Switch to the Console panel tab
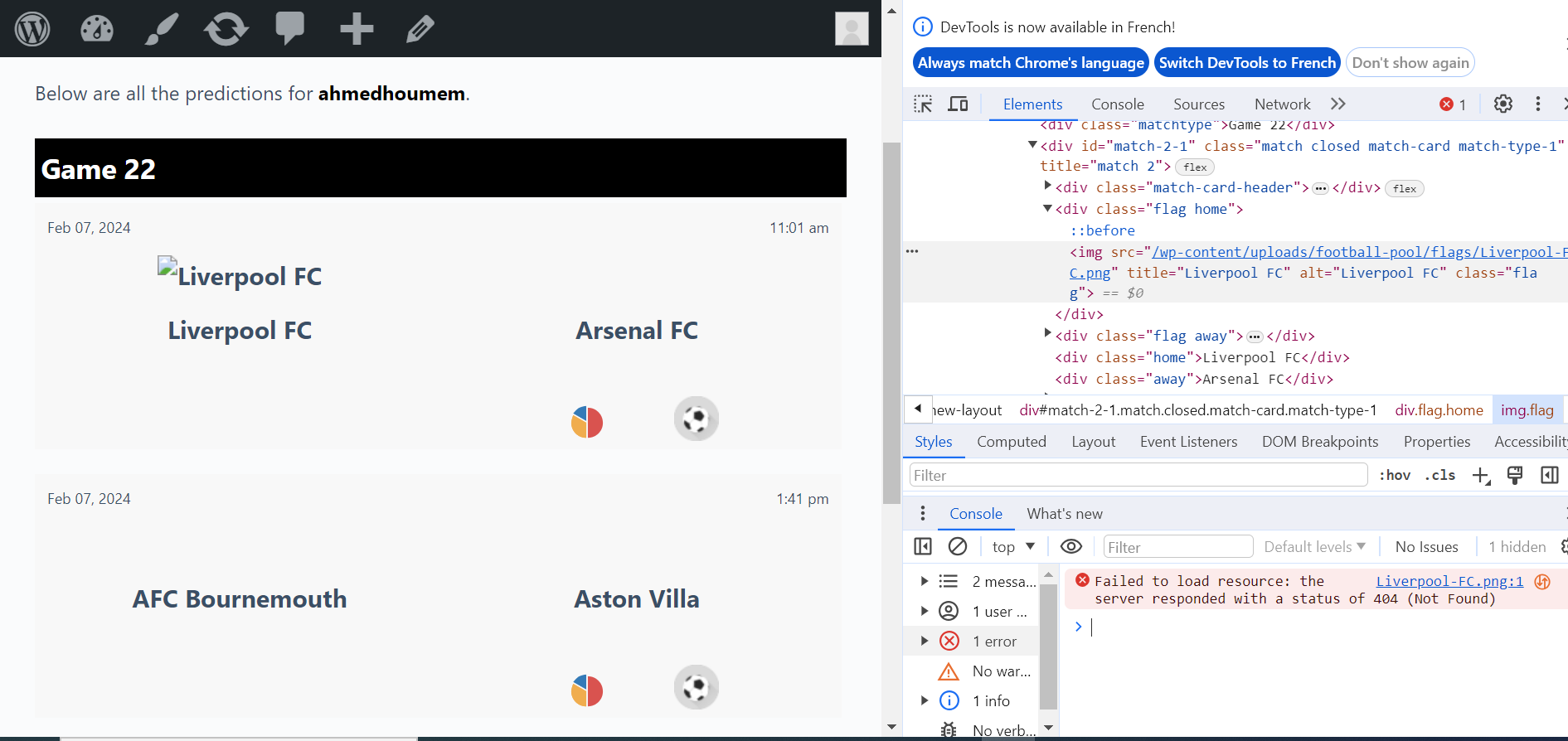The image size is (1568, 741). [1118, 104]
